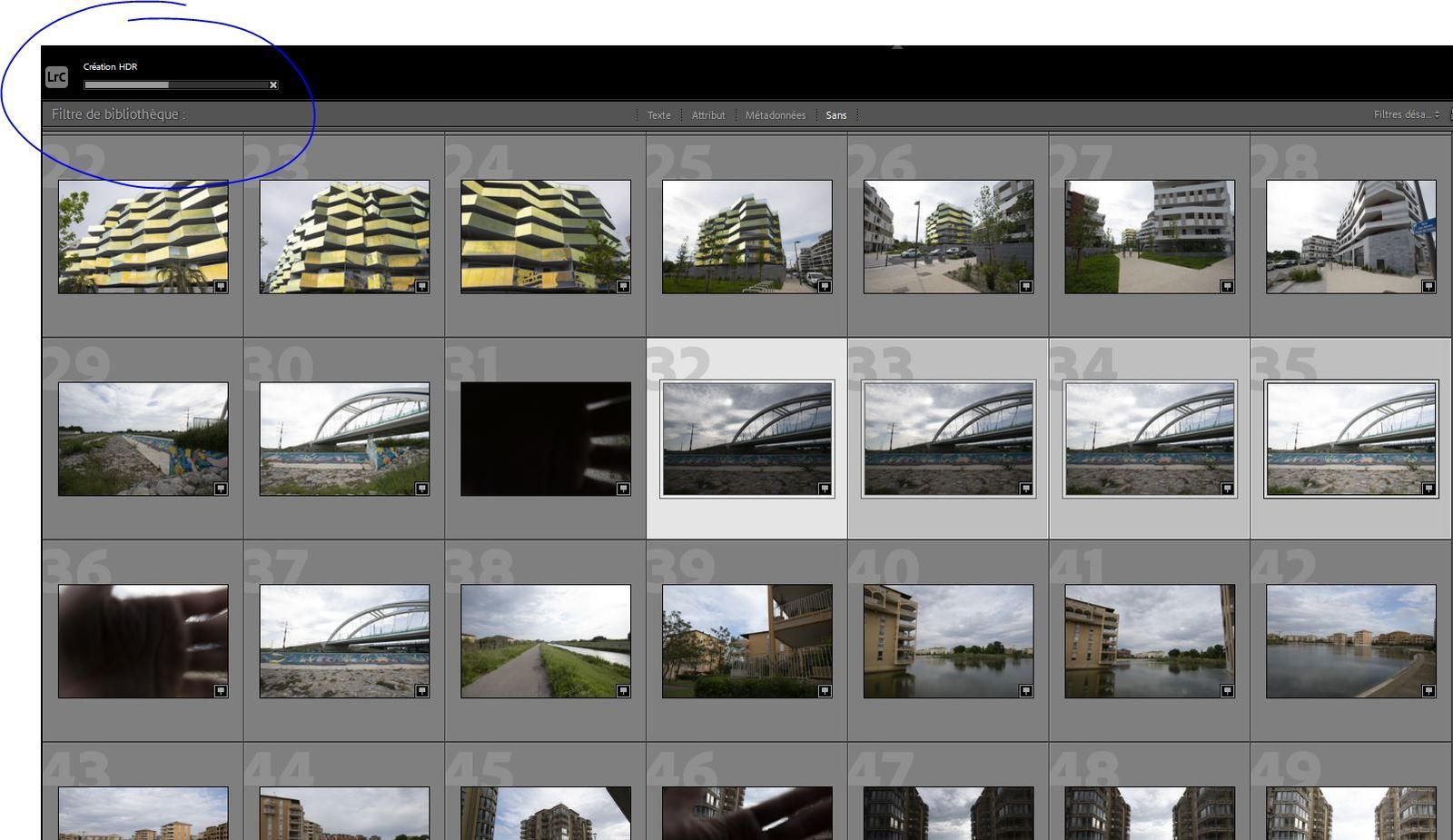Click metadata badge on thumbnail 42

[1428, 691]
